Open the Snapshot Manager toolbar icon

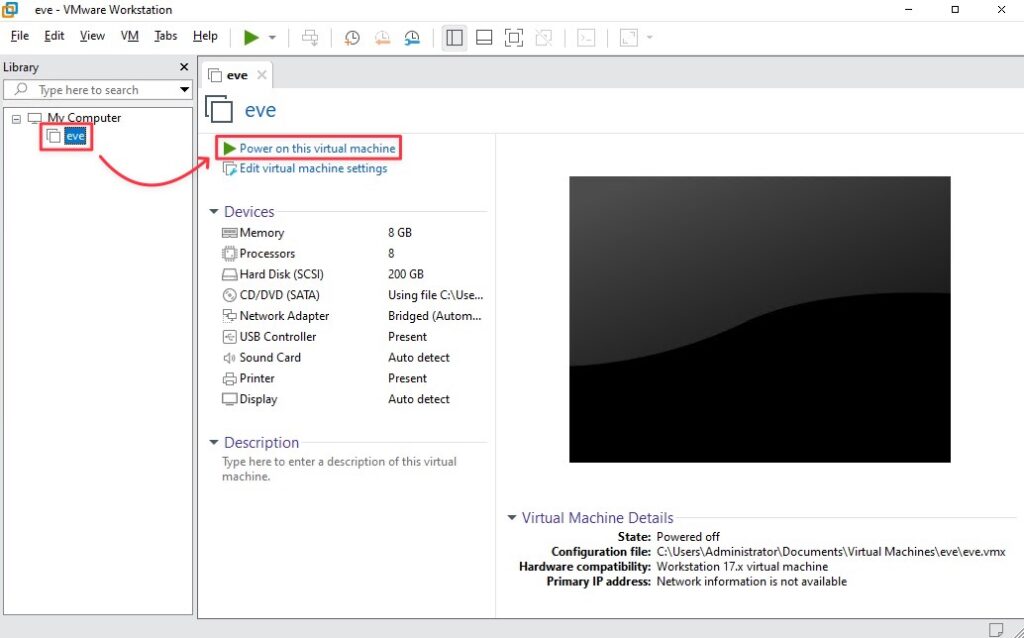tap(412, 38)
